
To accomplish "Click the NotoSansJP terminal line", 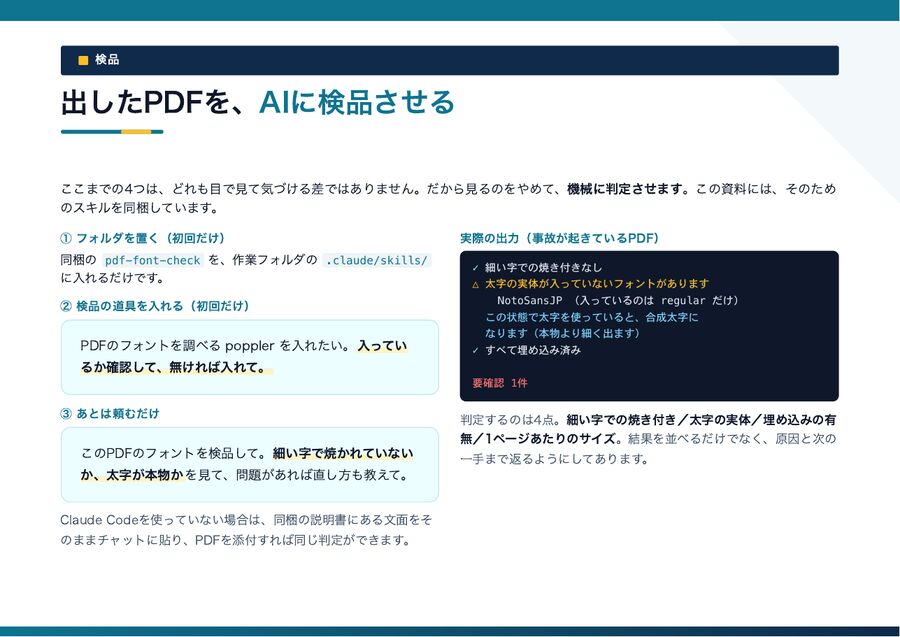I will click(618, 300).
